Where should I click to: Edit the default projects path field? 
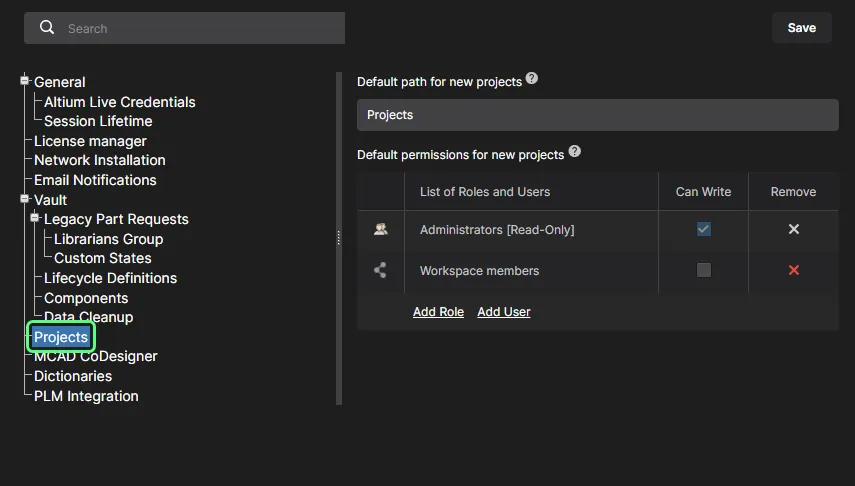tap(597, 115)
